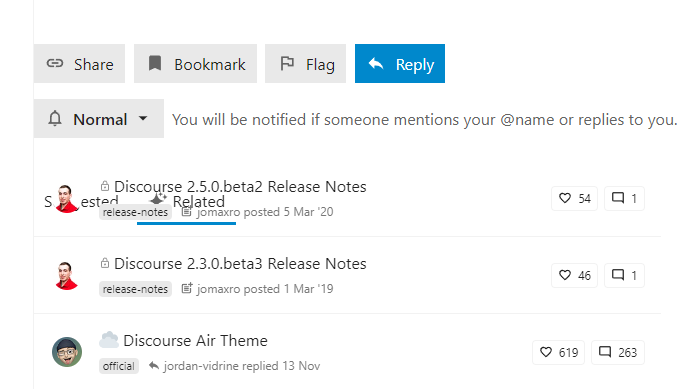The width and height of the screenshot is (700, 389).
Task: Open jomaxro avatar on 2.3.0.beta3 row
Action: [x=67, y=276]
